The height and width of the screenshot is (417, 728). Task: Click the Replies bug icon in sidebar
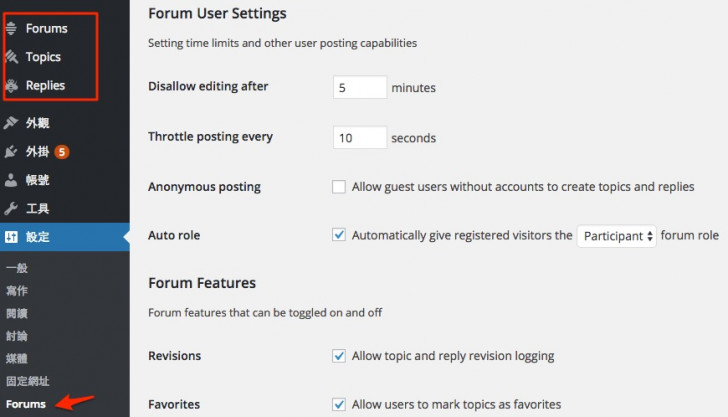11,85
